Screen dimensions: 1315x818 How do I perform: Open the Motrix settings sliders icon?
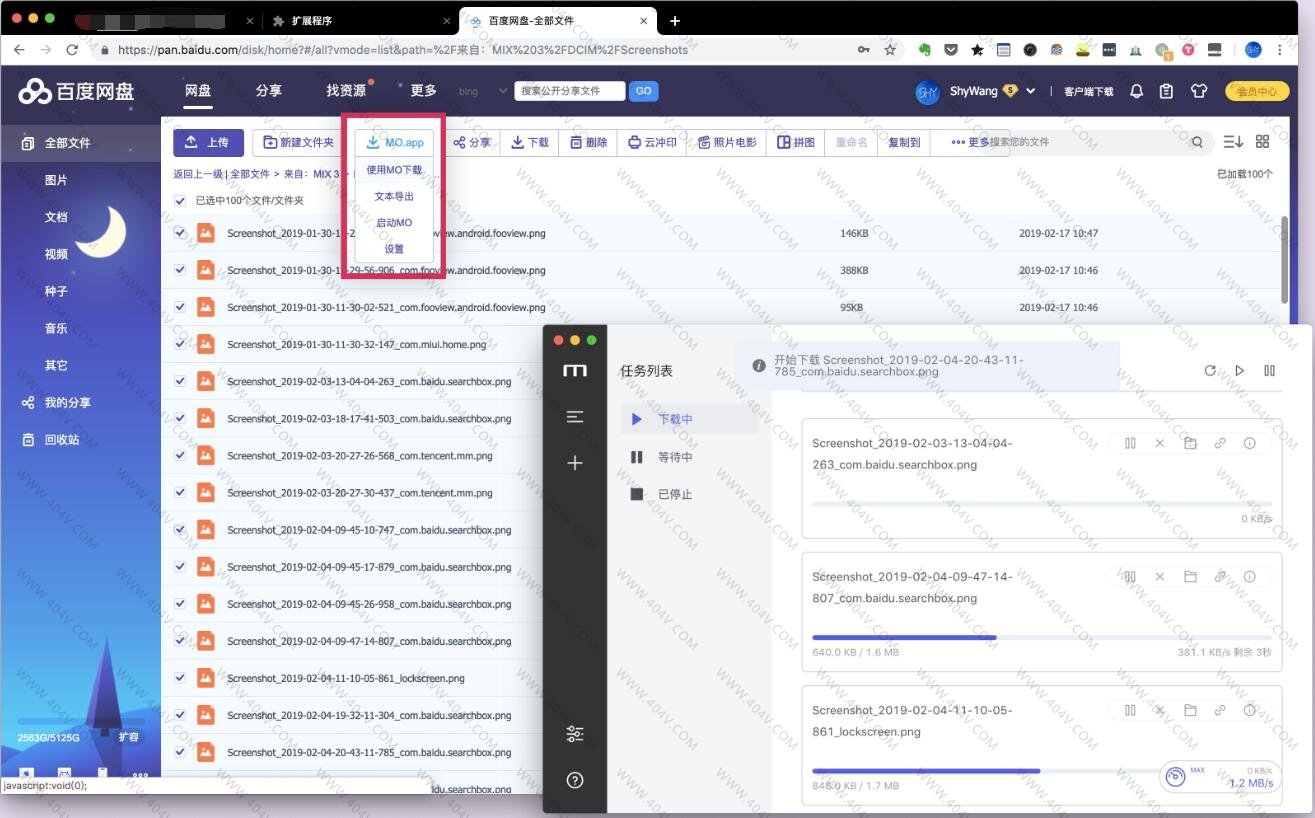575,734
